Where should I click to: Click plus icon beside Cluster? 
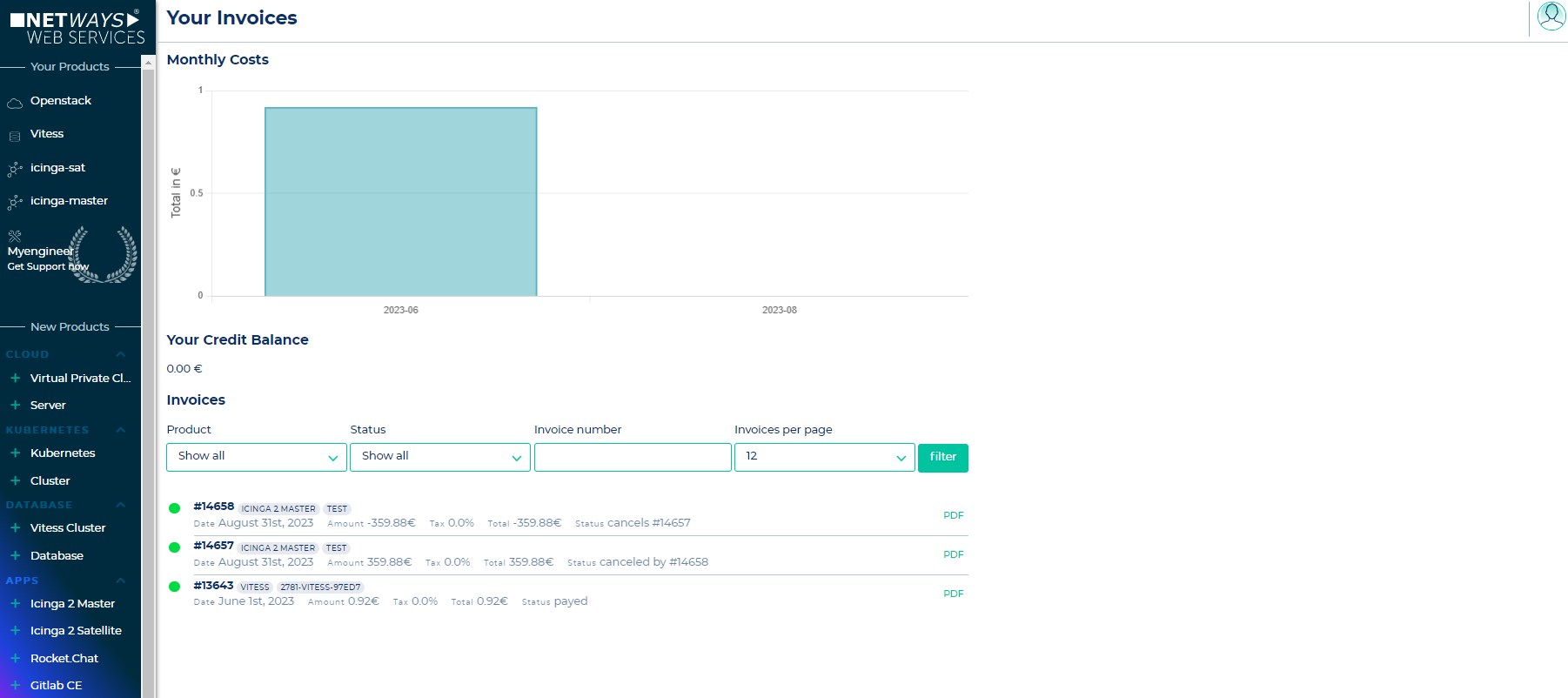pyautogui.click(x=15, y=480)
